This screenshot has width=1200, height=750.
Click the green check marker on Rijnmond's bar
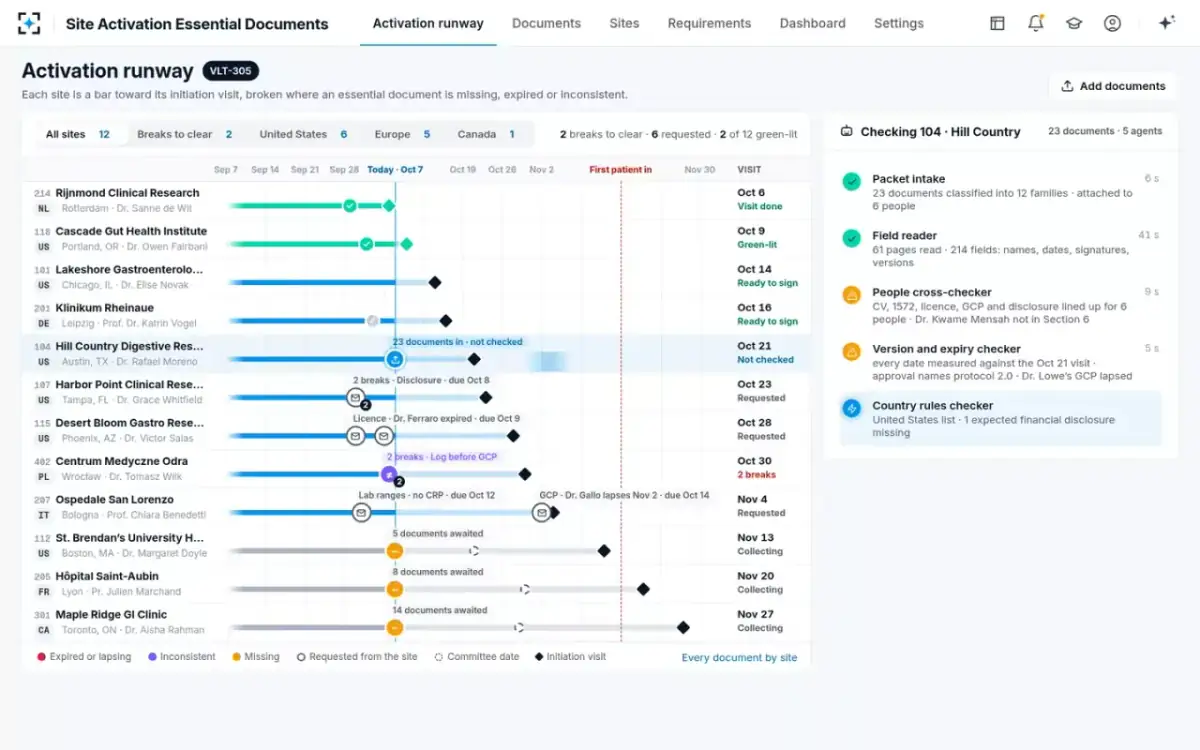click(349, 206)
